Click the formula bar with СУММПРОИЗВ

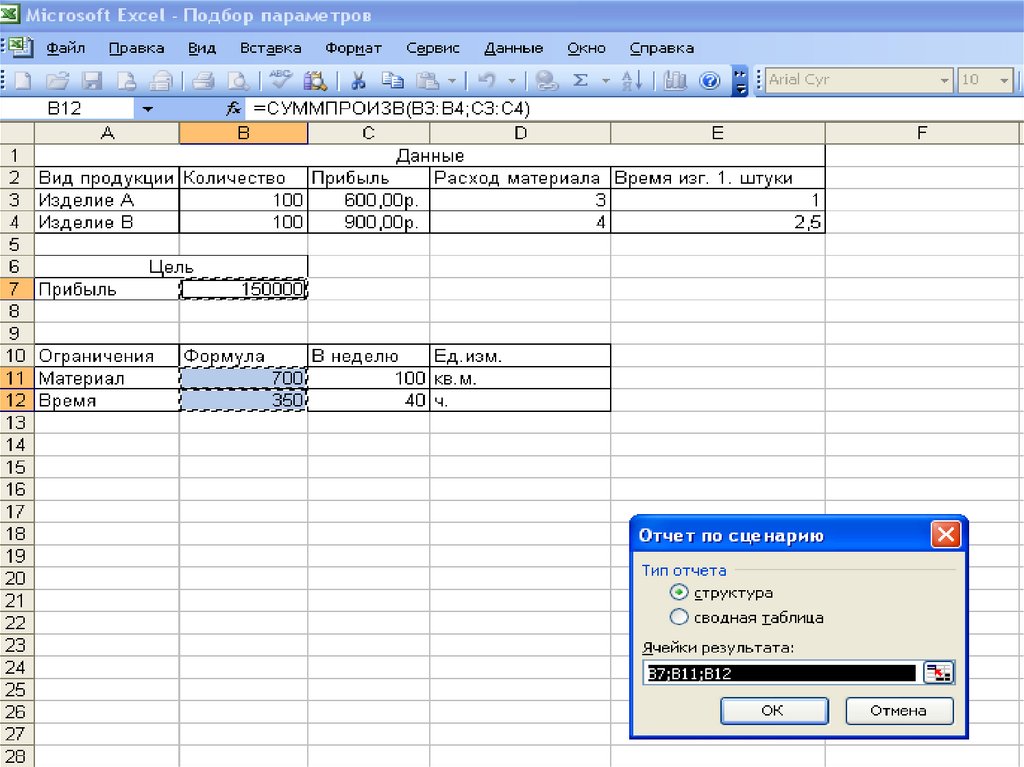click(x=633, y=108)
